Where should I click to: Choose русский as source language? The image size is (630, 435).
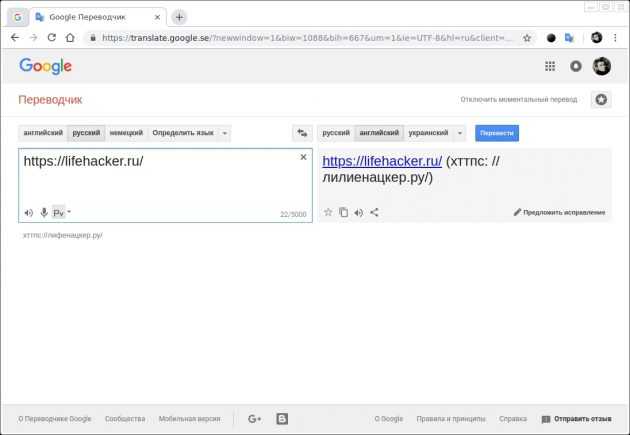click(86, 133)
